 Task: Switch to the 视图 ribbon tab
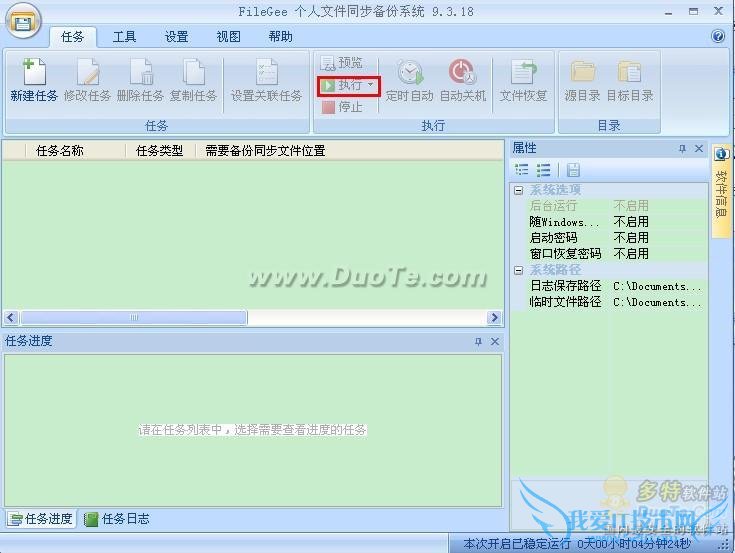pos(228,37)
